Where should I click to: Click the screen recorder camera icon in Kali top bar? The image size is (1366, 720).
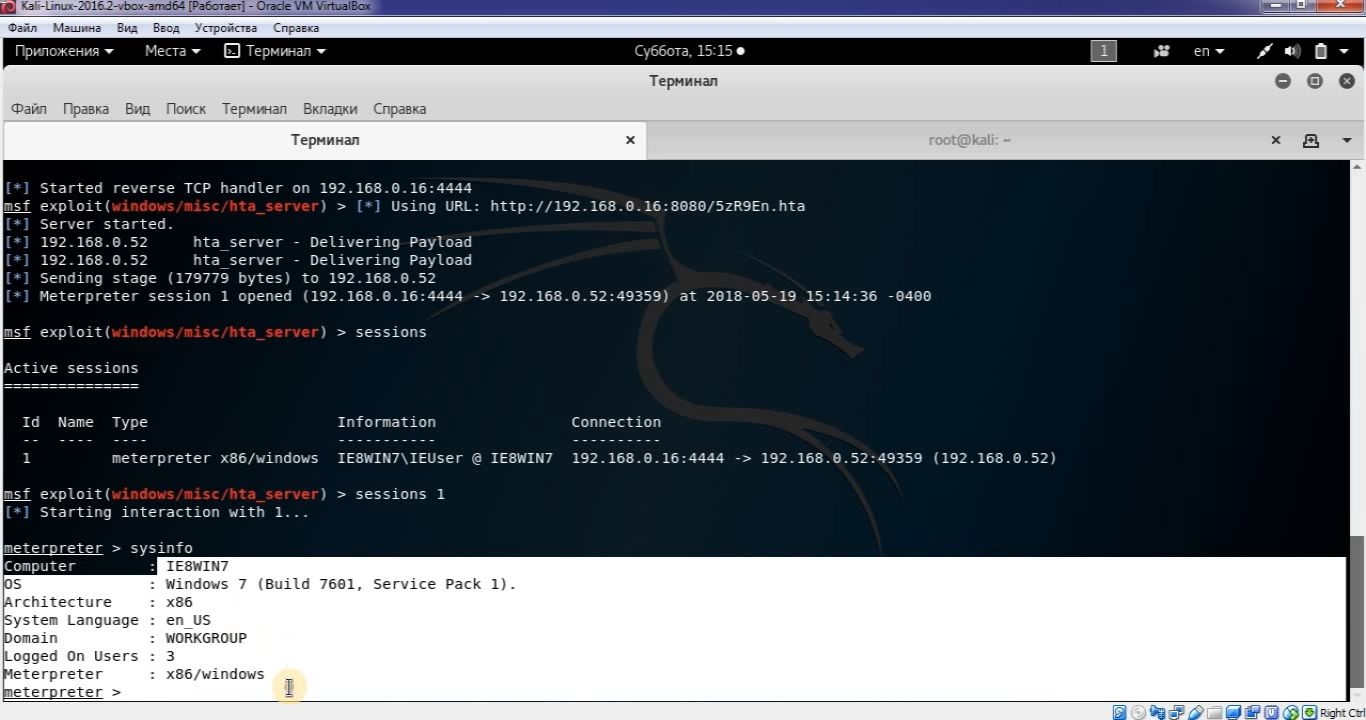pyautogui.click(x=1162, y=51)
